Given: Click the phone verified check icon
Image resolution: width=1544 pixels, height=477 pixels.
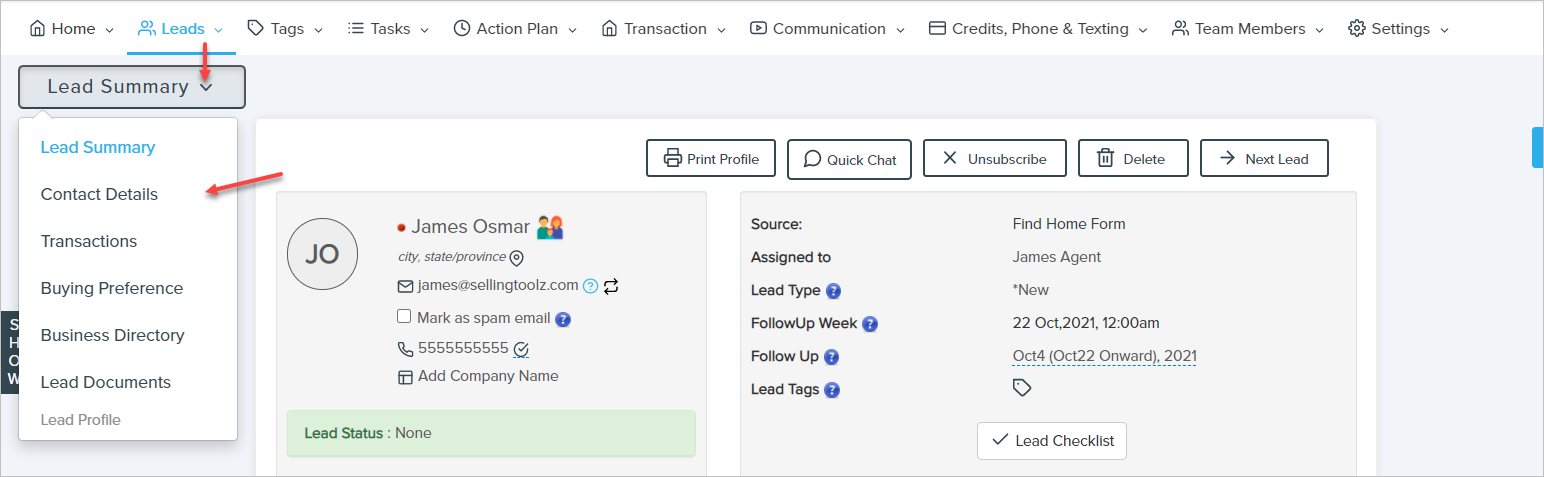Looking at the screenshot, I should pos(521,349).
